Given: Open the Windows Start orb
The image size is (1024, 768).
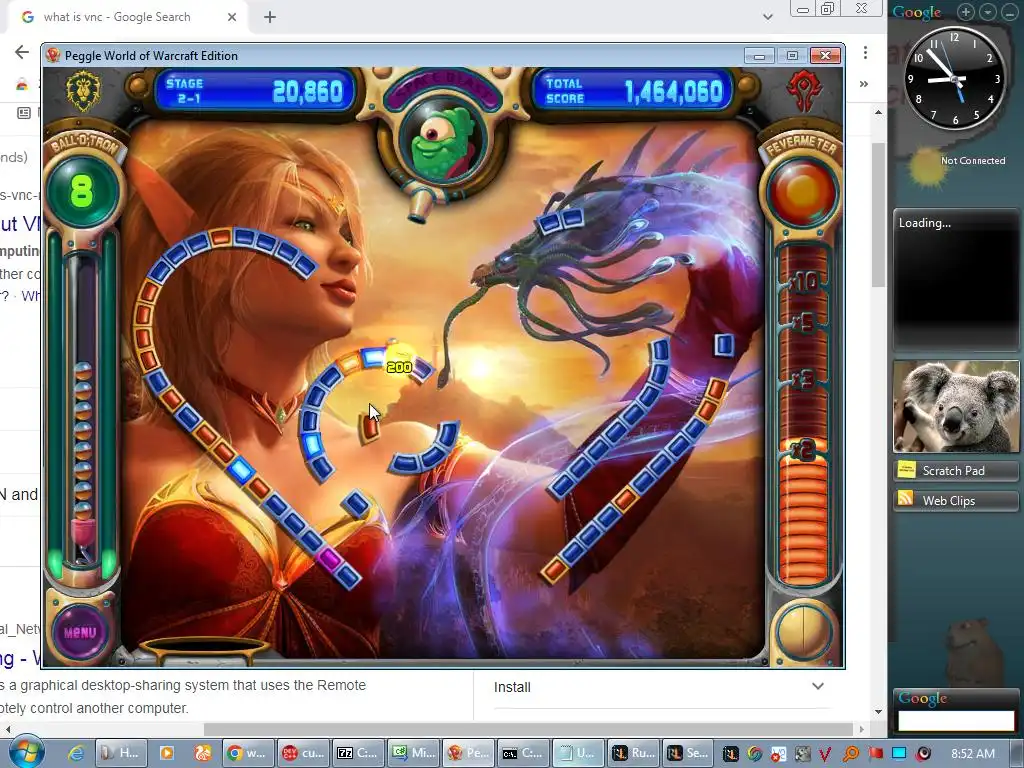Looking at the screenshot, I should [26, 752].
